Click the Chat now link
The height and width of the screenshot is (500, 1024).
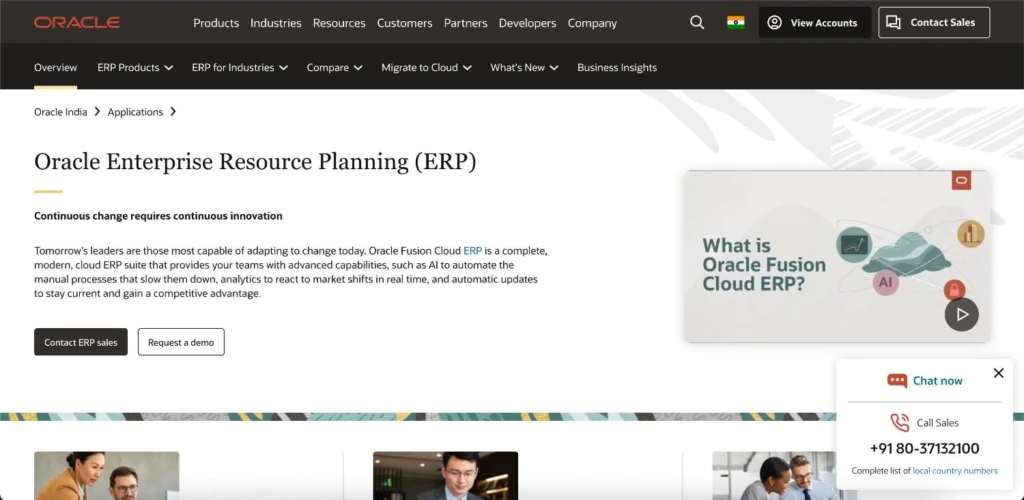[938, 381]
